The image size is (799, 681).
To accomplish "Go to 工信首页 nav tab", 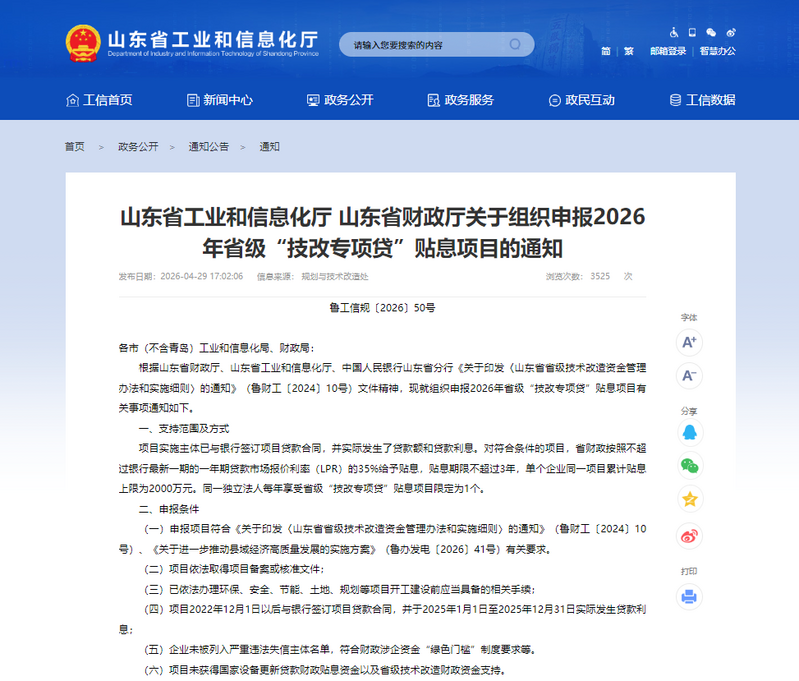I will click(x=99, y=100).
